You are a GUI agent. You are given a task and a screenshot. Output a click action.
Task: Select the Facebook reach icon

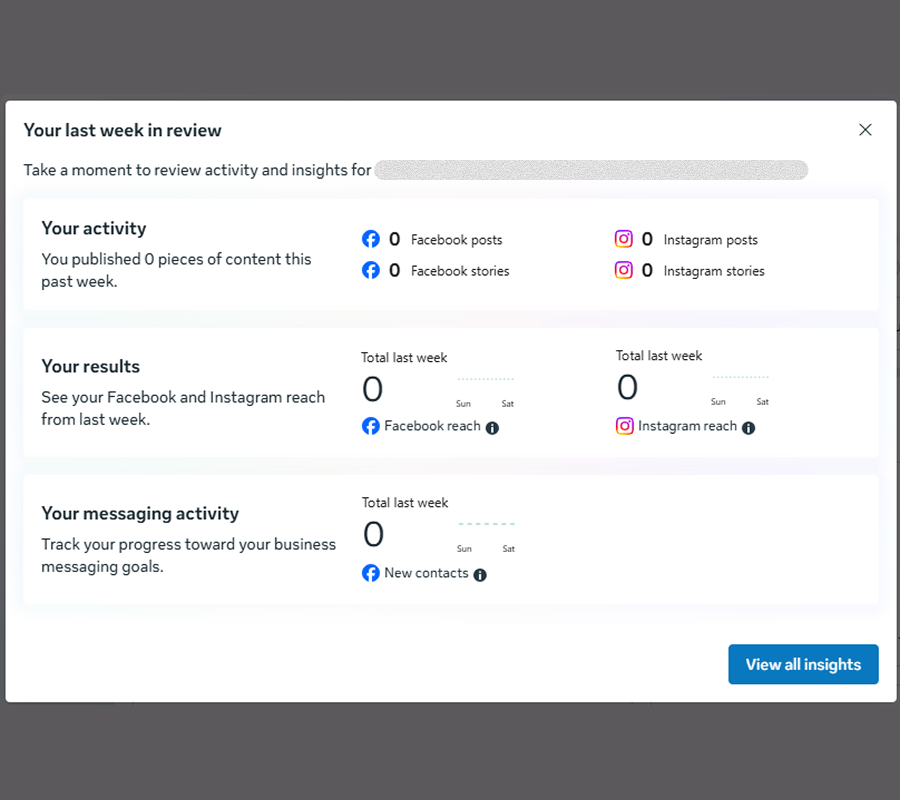371,426
